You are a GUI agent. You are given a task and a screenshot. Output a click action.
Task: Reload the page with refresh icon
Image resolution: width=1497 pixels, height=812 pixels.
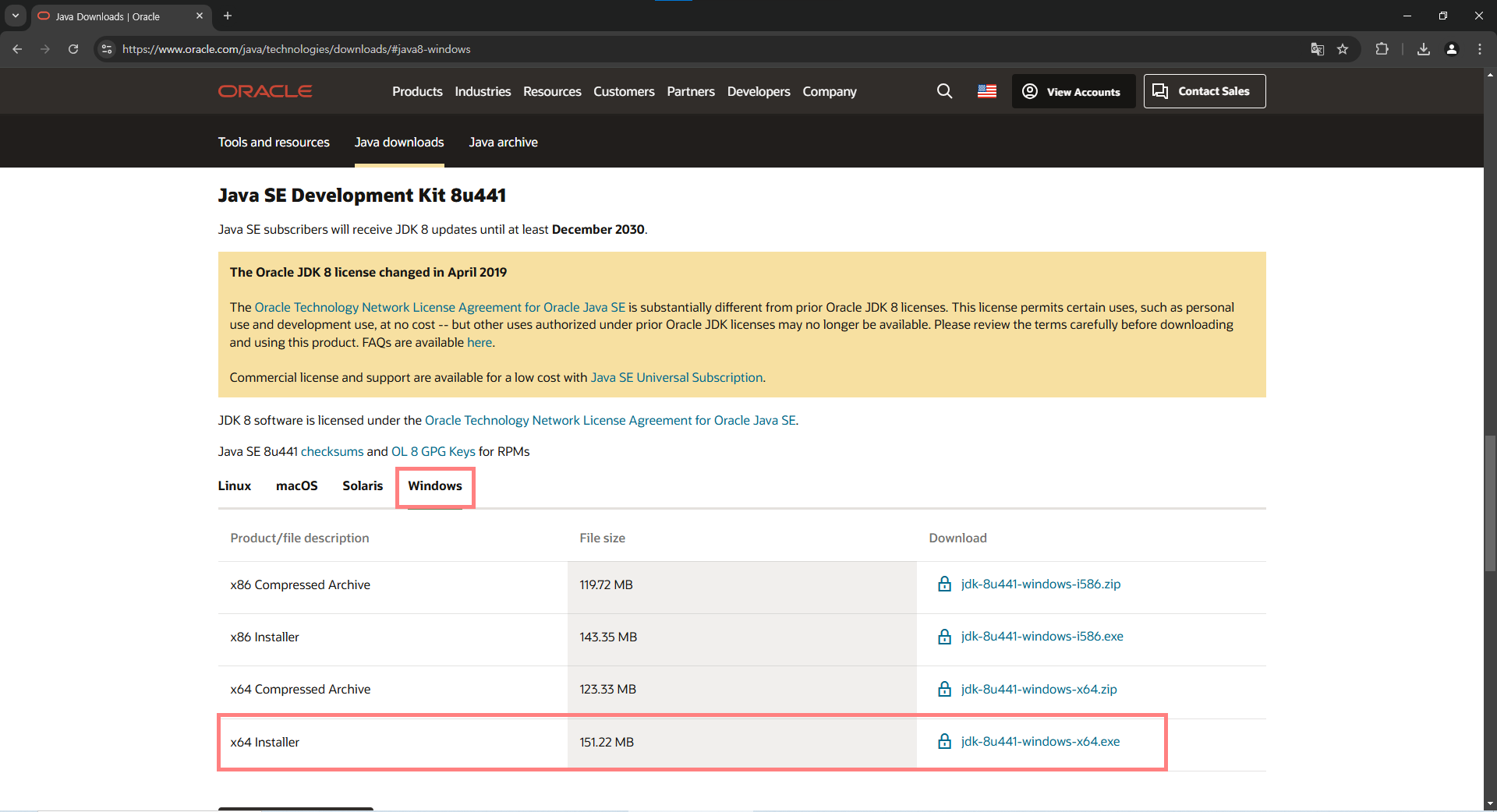click(73, 49)
